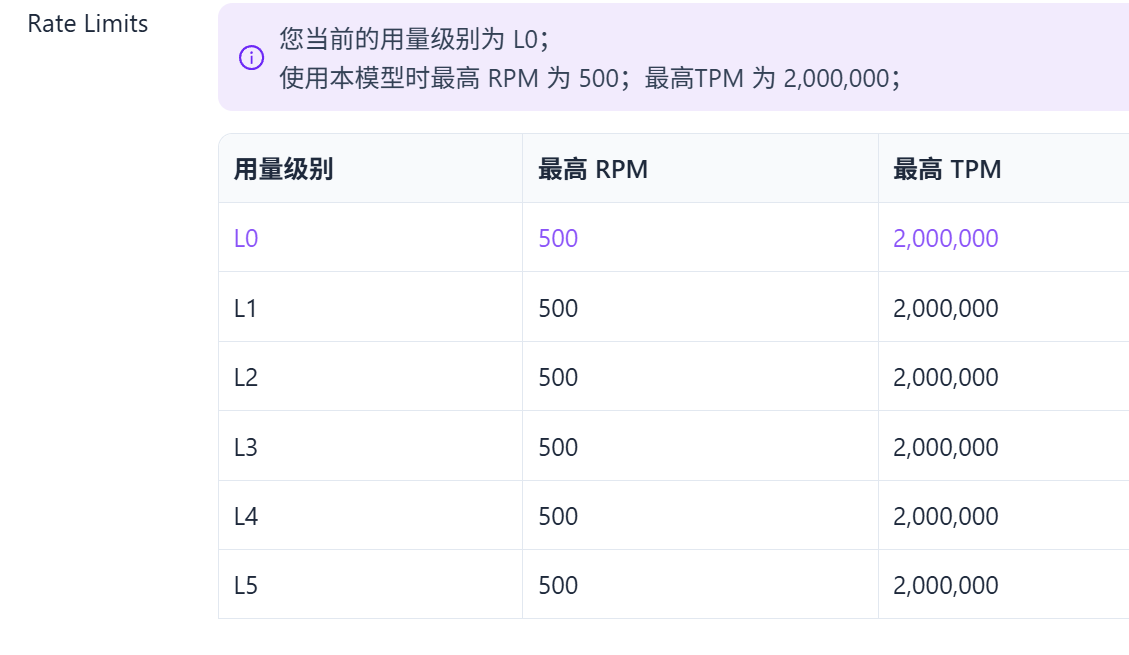Viewport: 1129px width, 655px height.
Task: Click the purple info icon in the banner
Action: pyautogui.click(x=251, y=58)
